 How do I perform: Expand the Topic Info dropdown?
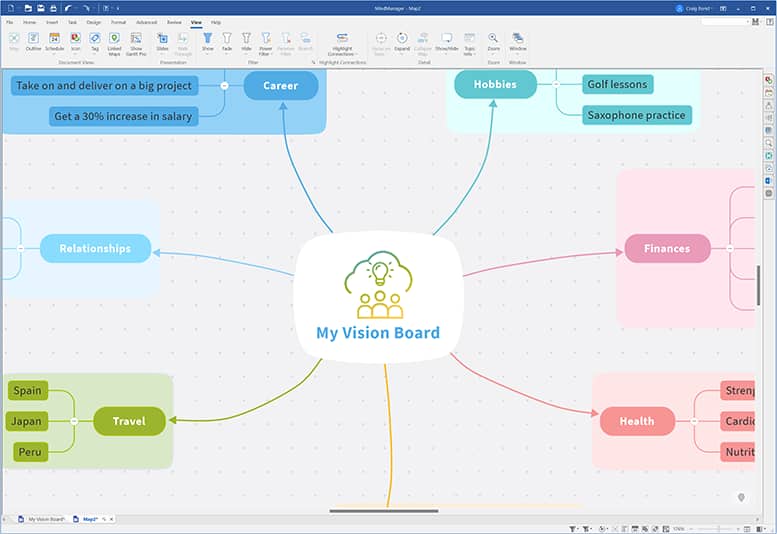(x=469, y=42)
